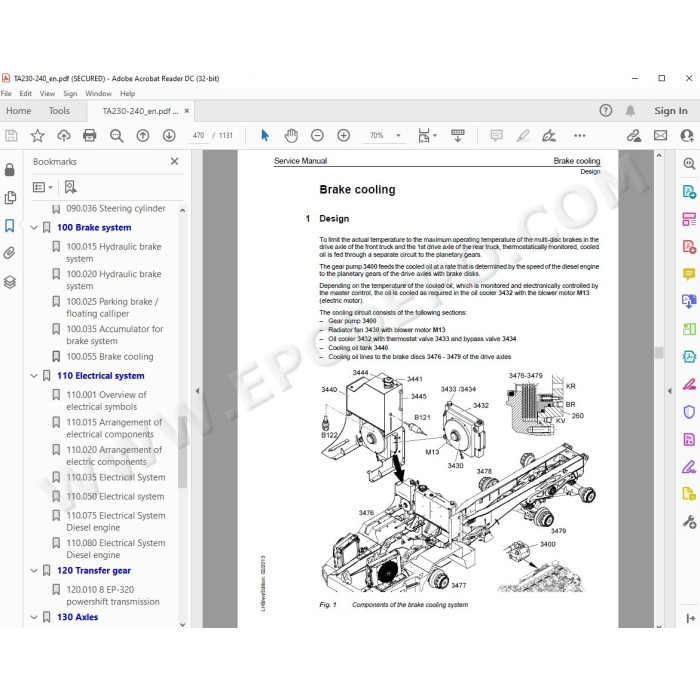Collapse the left navigation pane arrow
700x700 pixels.
coord(197,391)
